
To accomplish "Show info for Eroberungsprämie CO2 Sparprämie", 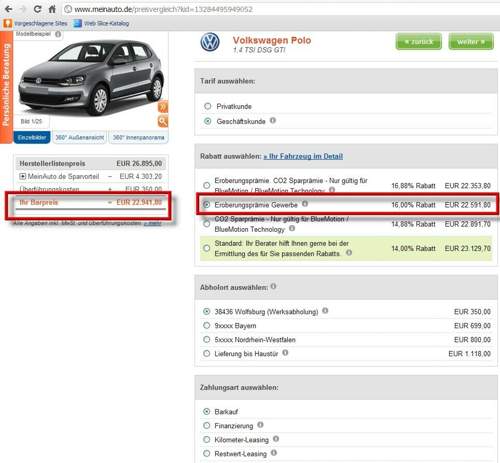I will coord(332,190).
